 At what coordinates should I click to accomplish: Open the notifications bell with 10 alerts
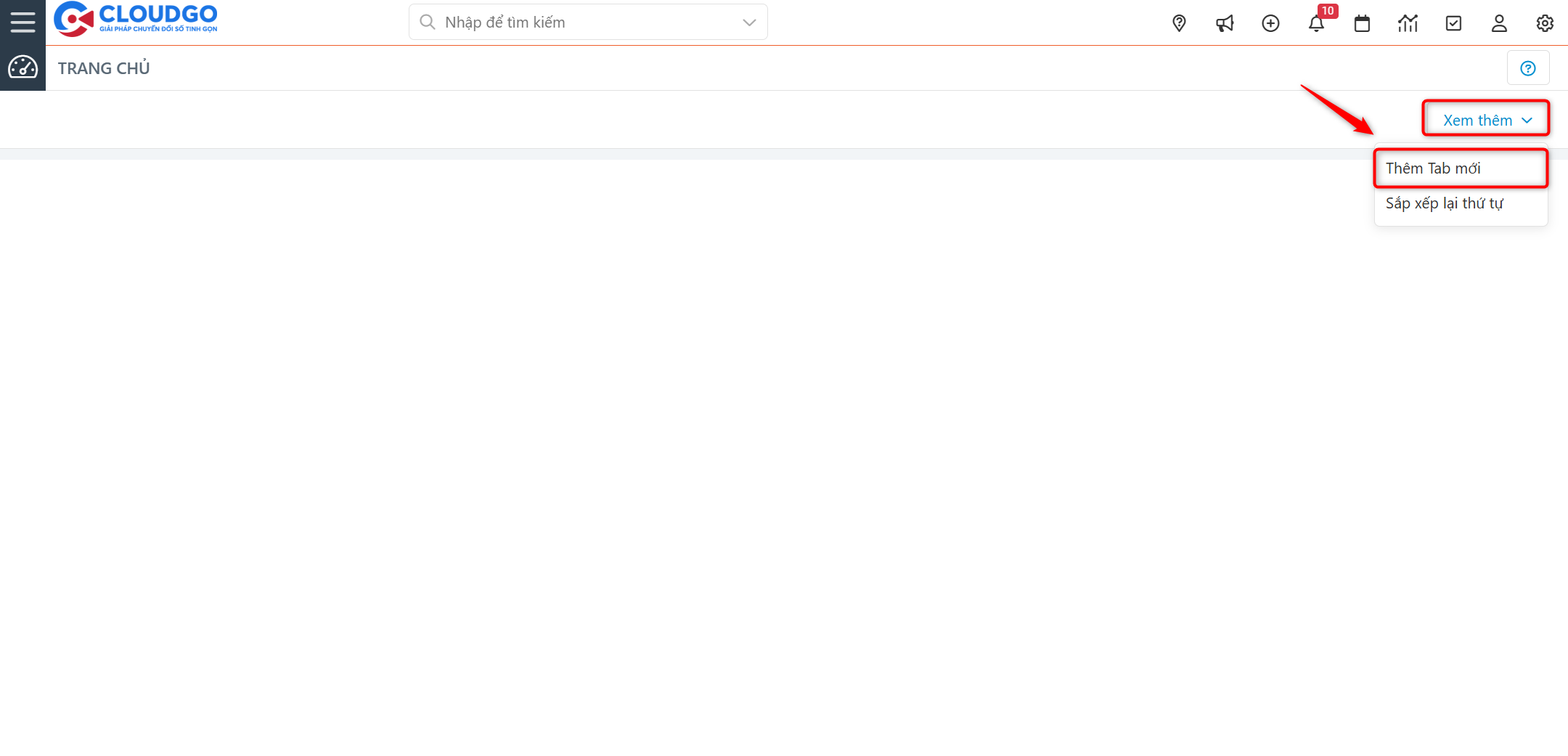point(1316,23)
